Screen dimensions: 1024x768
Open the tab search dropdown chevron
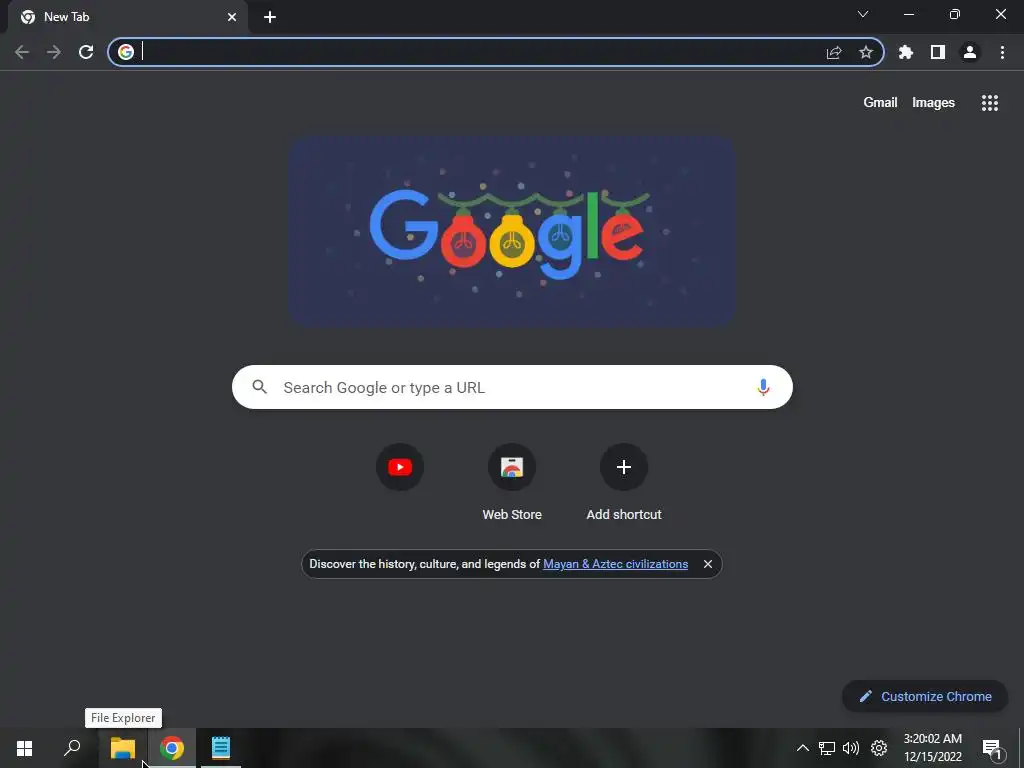(863, 14)
